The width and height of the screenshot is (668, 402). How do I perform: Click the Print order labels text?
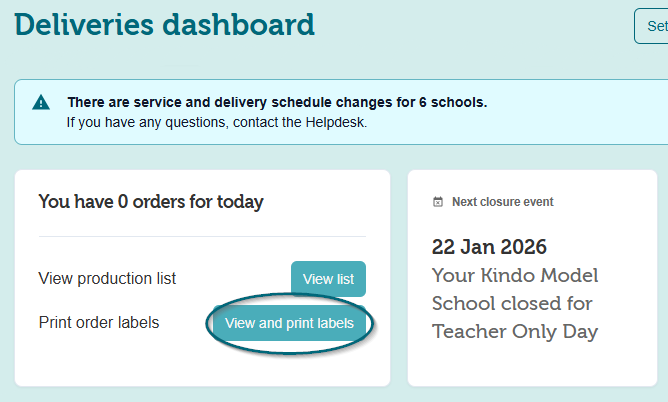(99, 323)
